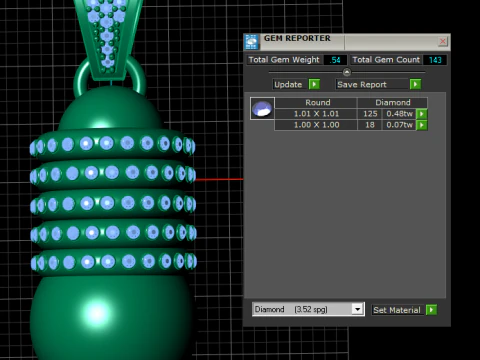480x360 pixels.
Task: Click the Total Gem Weight label
Action: click(284, 60)
